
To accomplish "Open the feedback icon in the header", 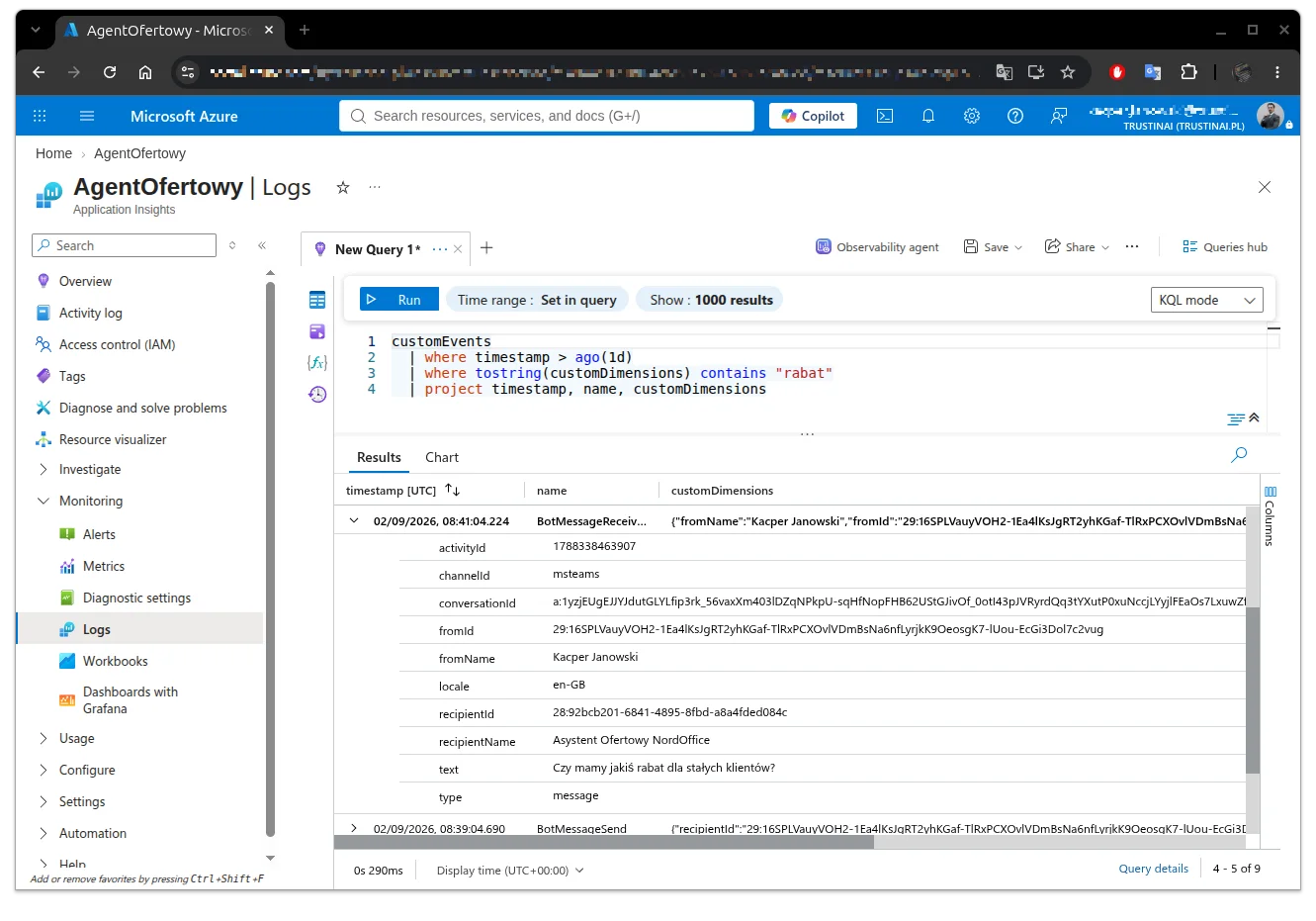I will pos(1058,116).
